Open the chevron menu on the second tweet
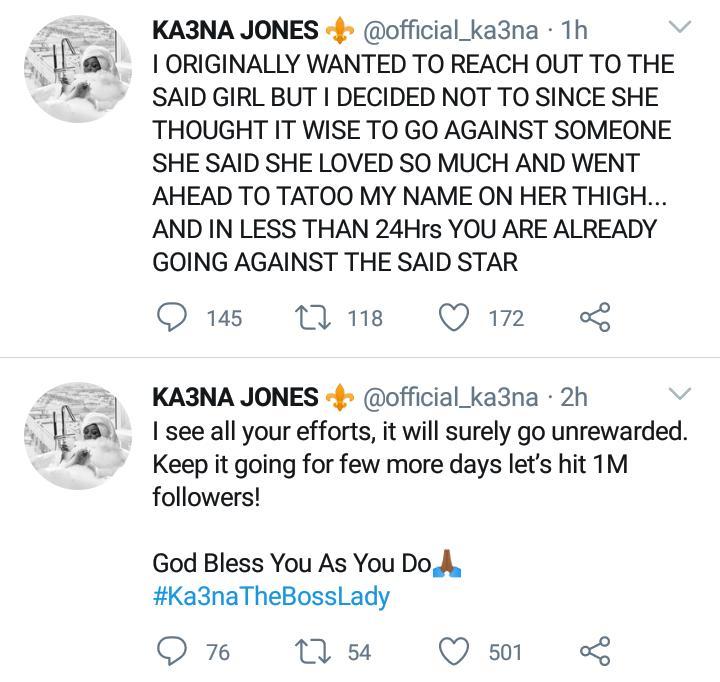This screenshot has width=720, height=682. 678,393
